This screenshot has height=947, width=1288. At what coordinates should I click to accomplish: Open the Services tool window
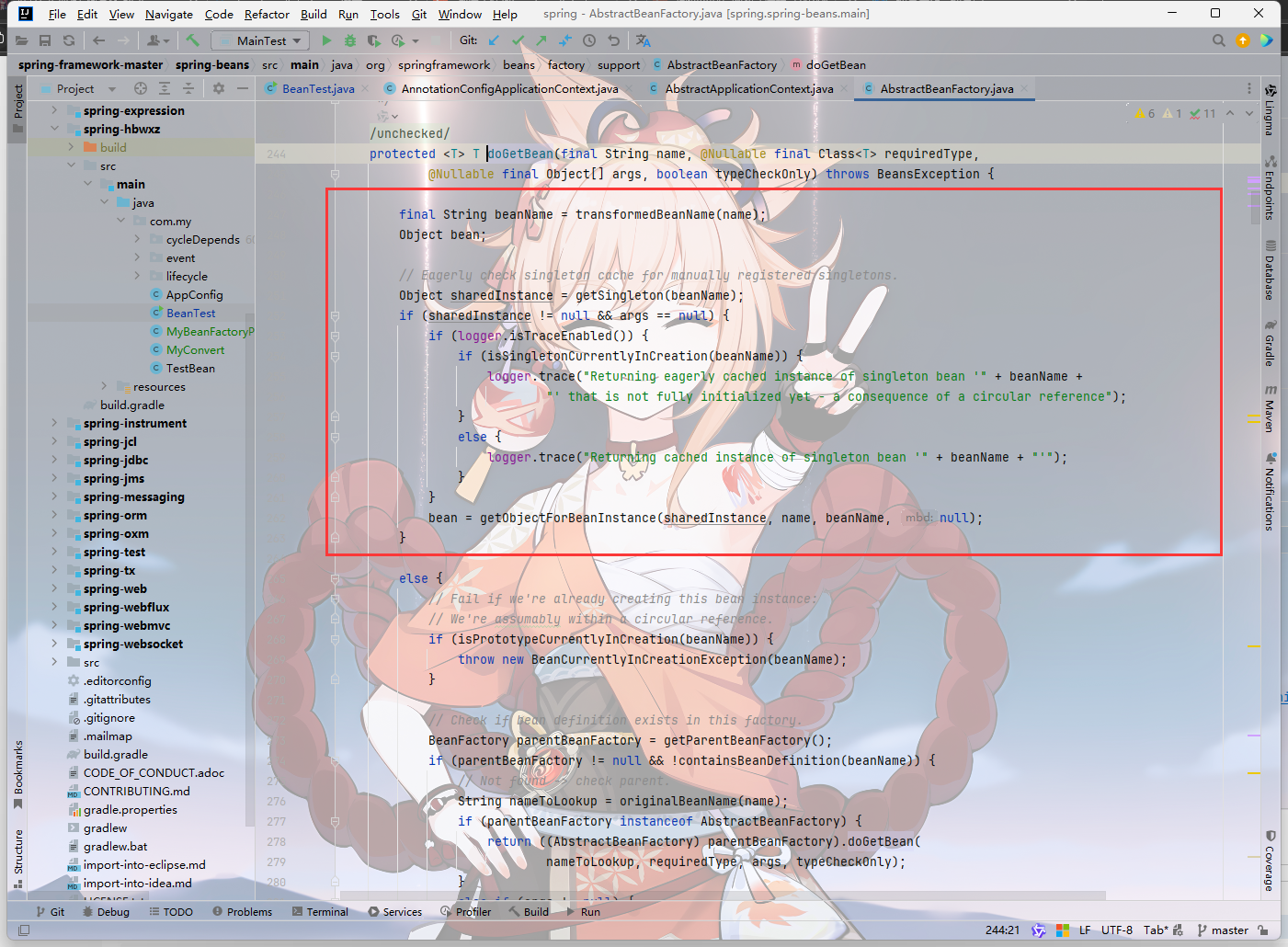pos(395,911)
